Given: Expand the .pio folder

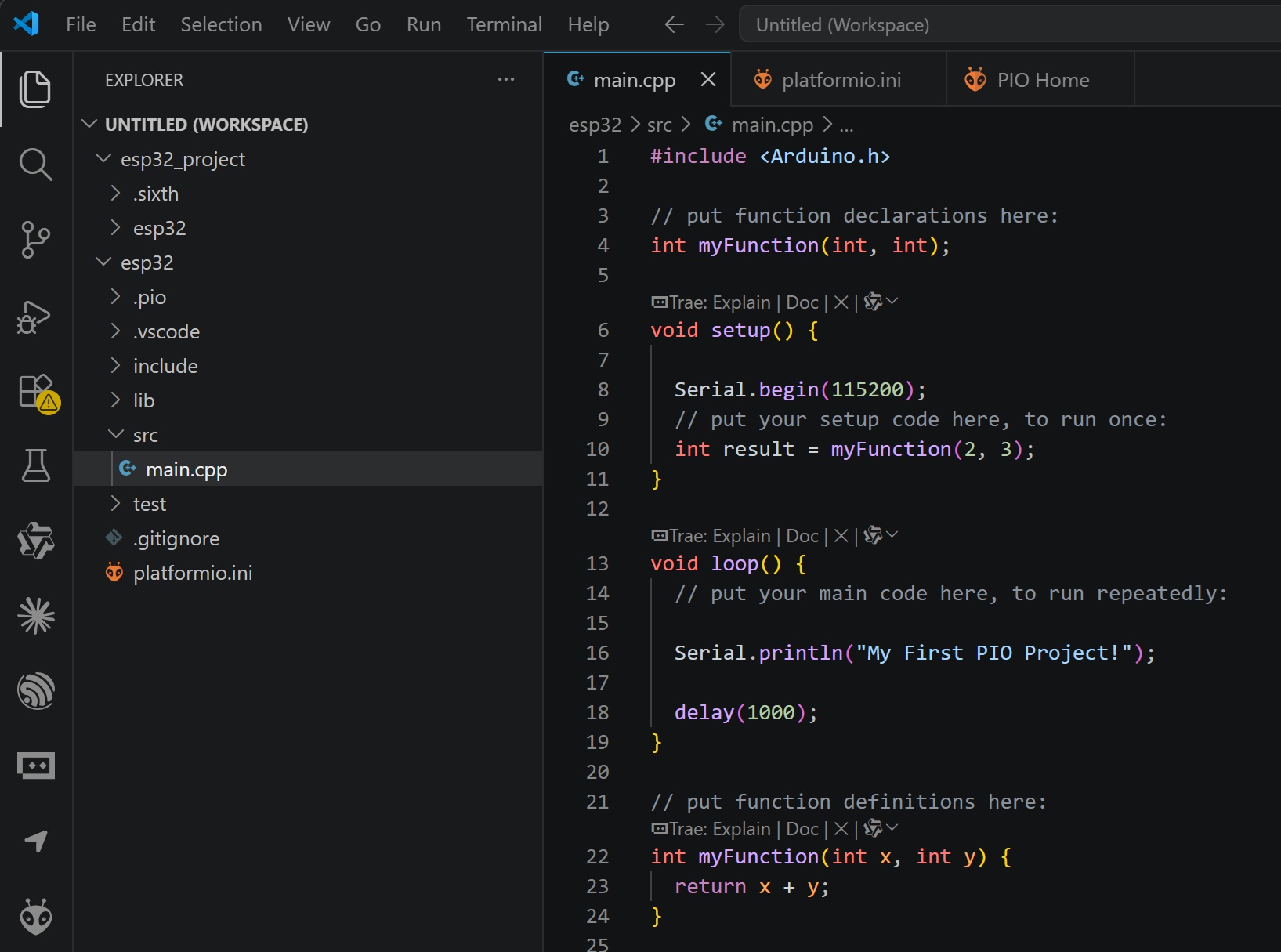Looking at the screenshot, I should pyautogui.click(x=116, y=297).
